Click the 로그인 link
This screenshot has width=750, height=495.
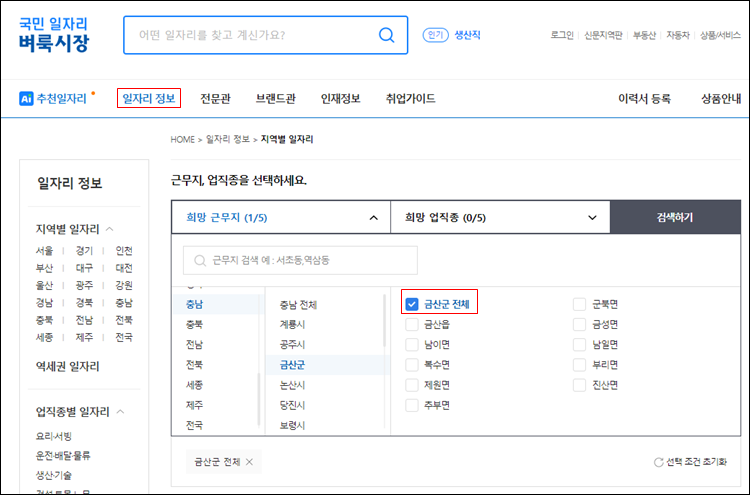562,35
